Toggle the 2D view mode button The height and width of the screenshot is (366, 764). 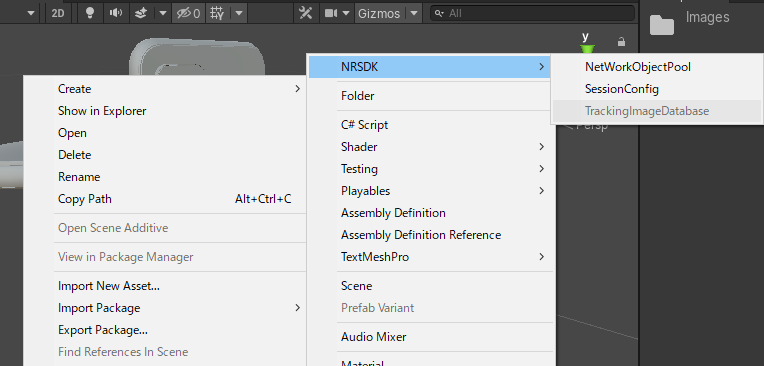pos(57,13)
